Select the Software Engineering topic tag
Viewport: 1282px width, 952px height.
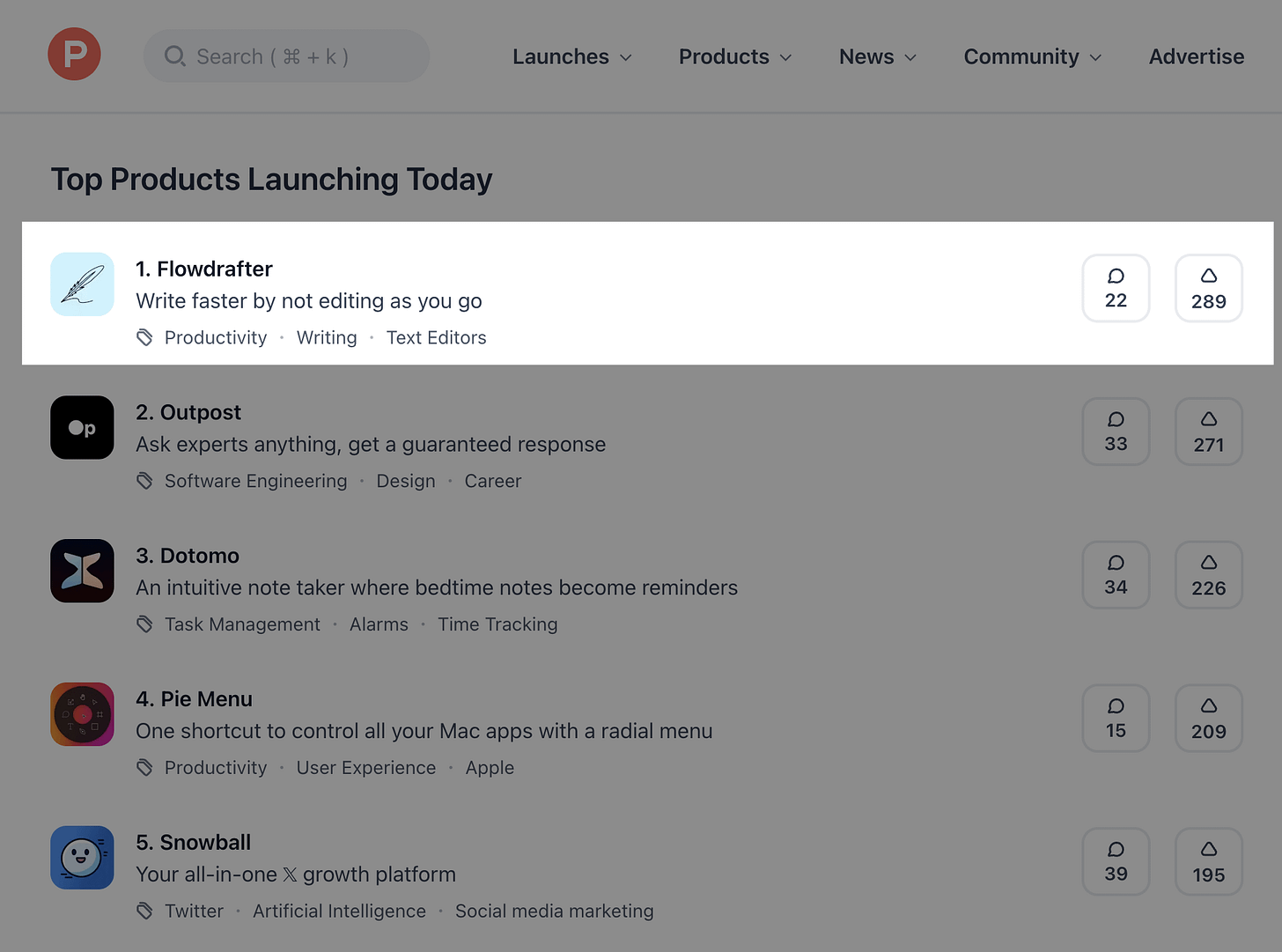tap(255, 481)
